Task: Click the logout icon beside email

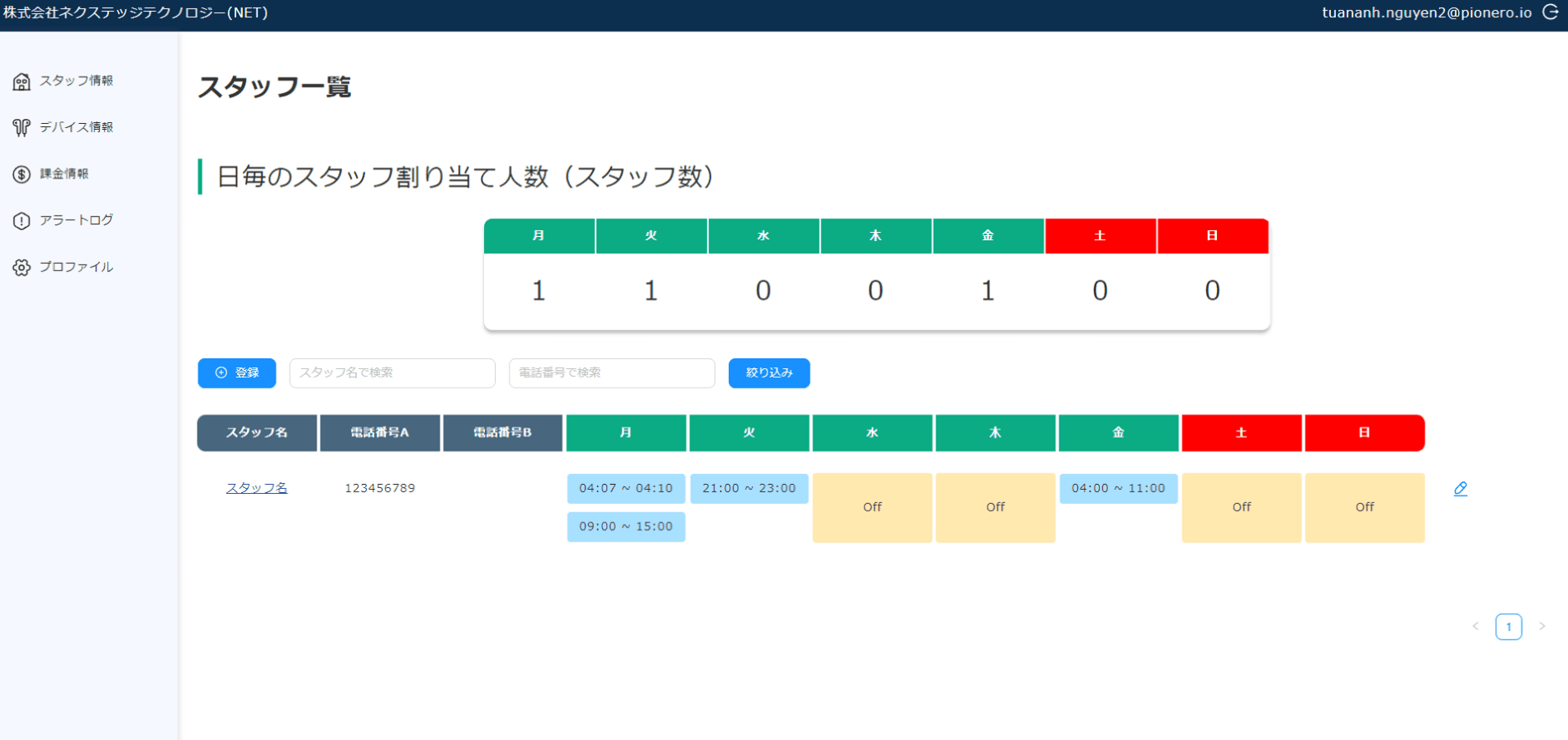Action: tap(1551, 12)
